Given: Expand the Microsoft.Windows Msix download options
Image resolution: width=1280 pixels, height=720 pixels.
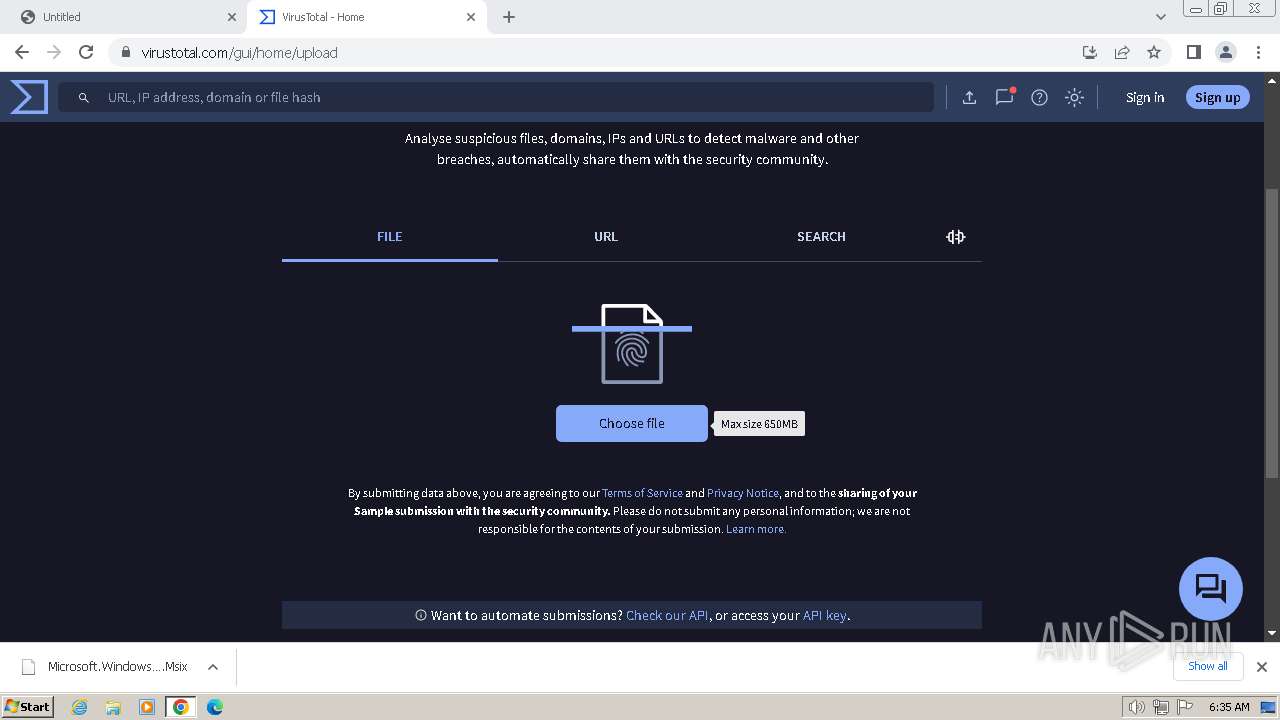Looking at the screenshot, I should pos(213,667).
